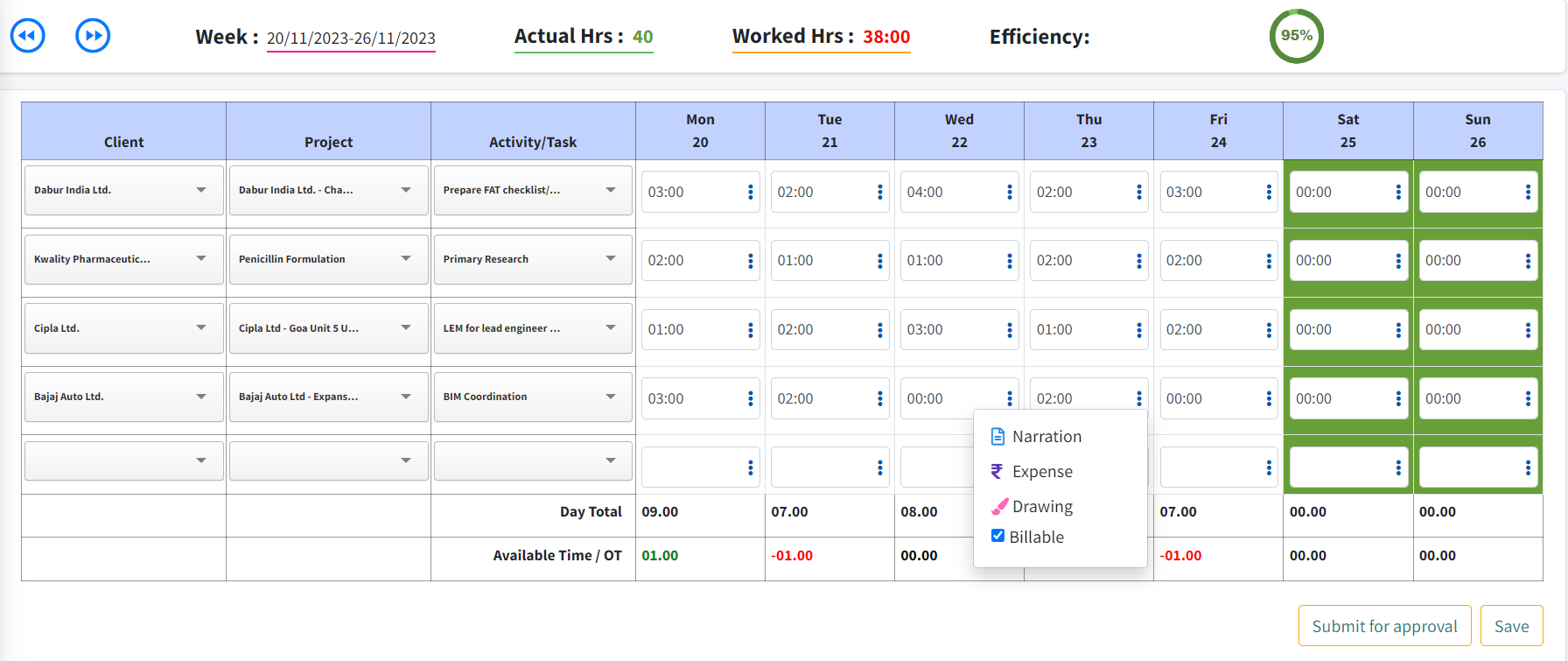Expand the BIM Coordination activity dropdown

point(533,397)
